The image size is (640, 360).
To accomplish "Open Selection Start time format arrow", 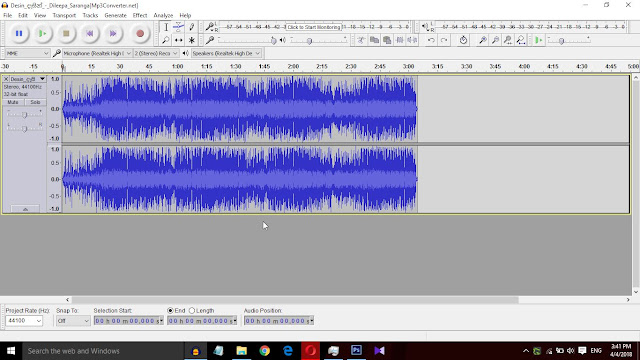I will pyautogui.click(x=161, y=321).
